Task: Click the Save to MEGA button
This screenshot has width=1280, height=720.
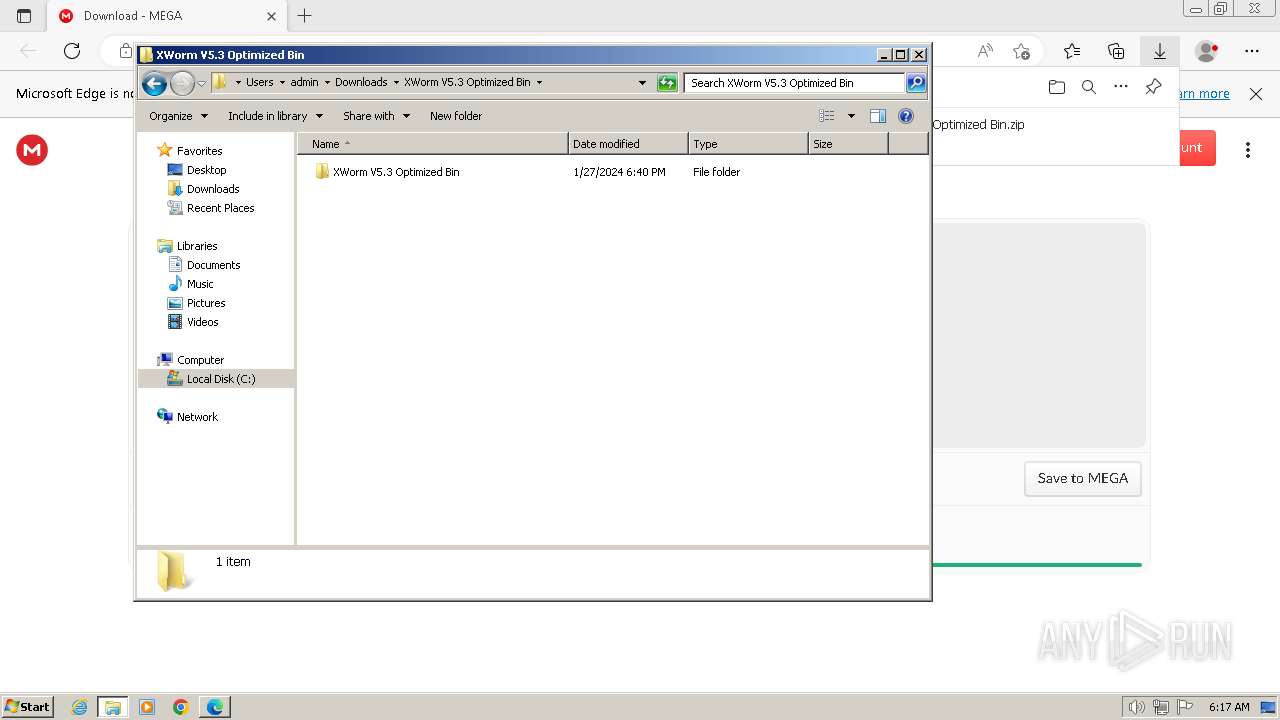Action: (x=1083, y=478)
